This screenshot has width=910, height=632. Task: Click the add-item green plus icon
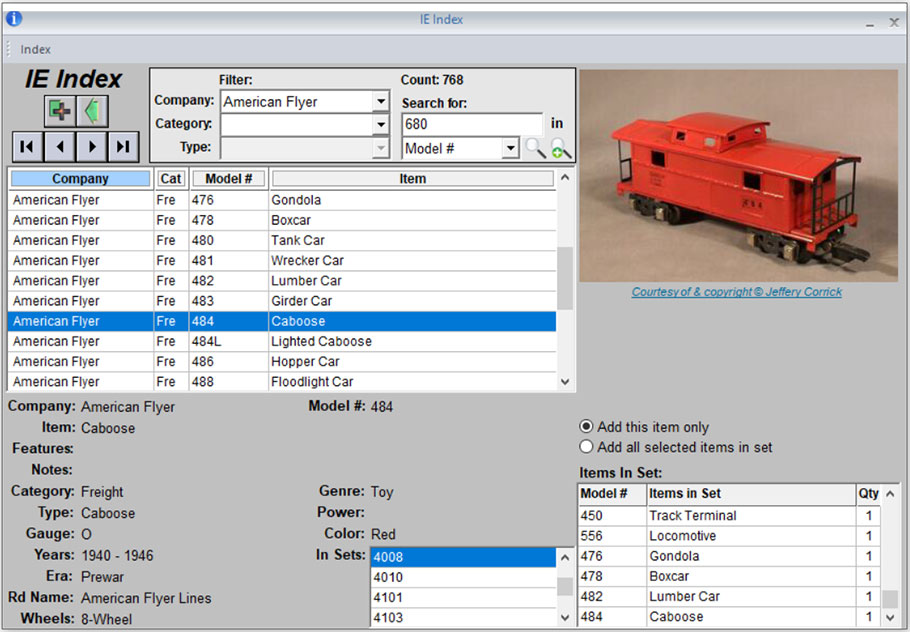pyautogui.click(x=60, y=111)
